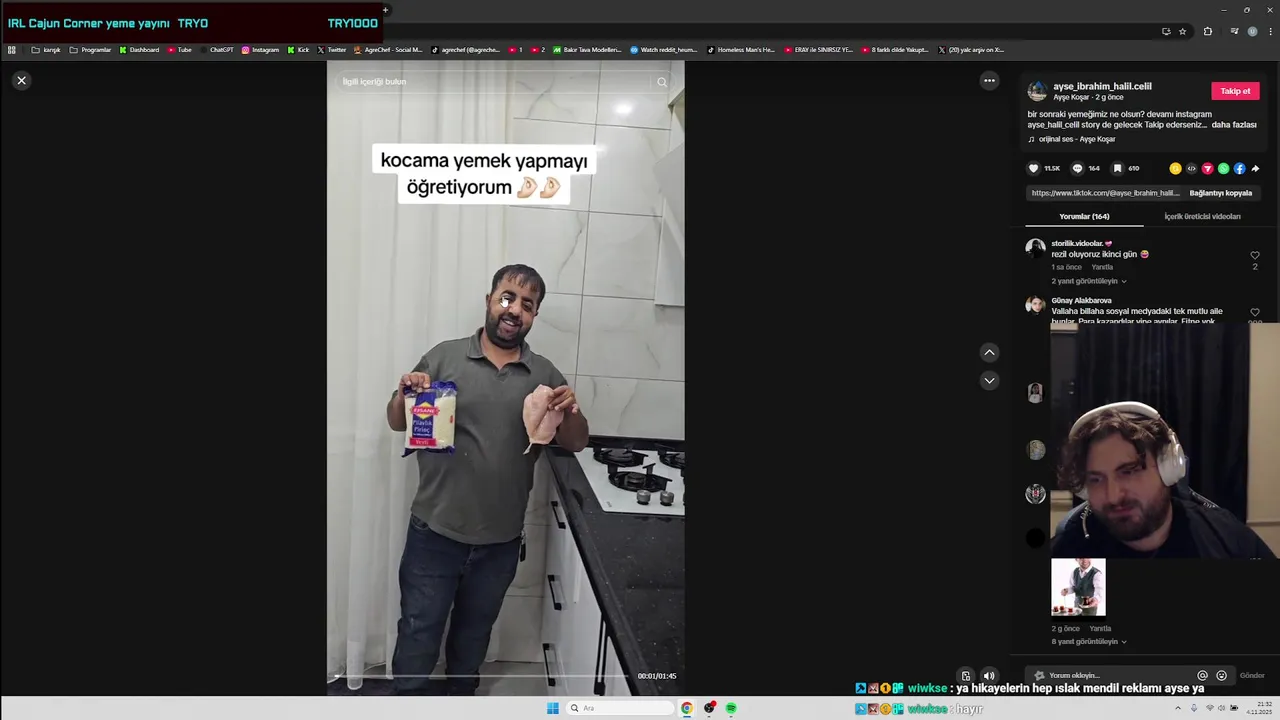1280x720 pixels.
Task: Open Spotify from the taskbar
Action: [731, 708]
